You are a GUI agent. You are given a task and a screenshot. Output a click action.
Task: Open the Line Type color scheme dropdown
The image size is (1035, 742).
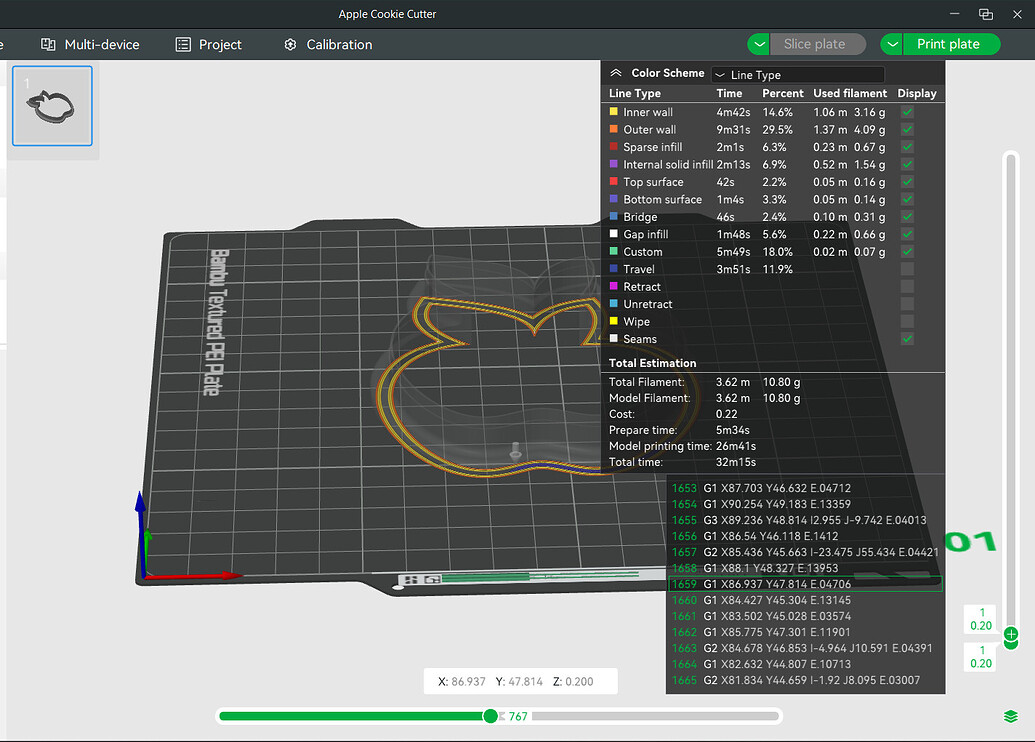798,75
